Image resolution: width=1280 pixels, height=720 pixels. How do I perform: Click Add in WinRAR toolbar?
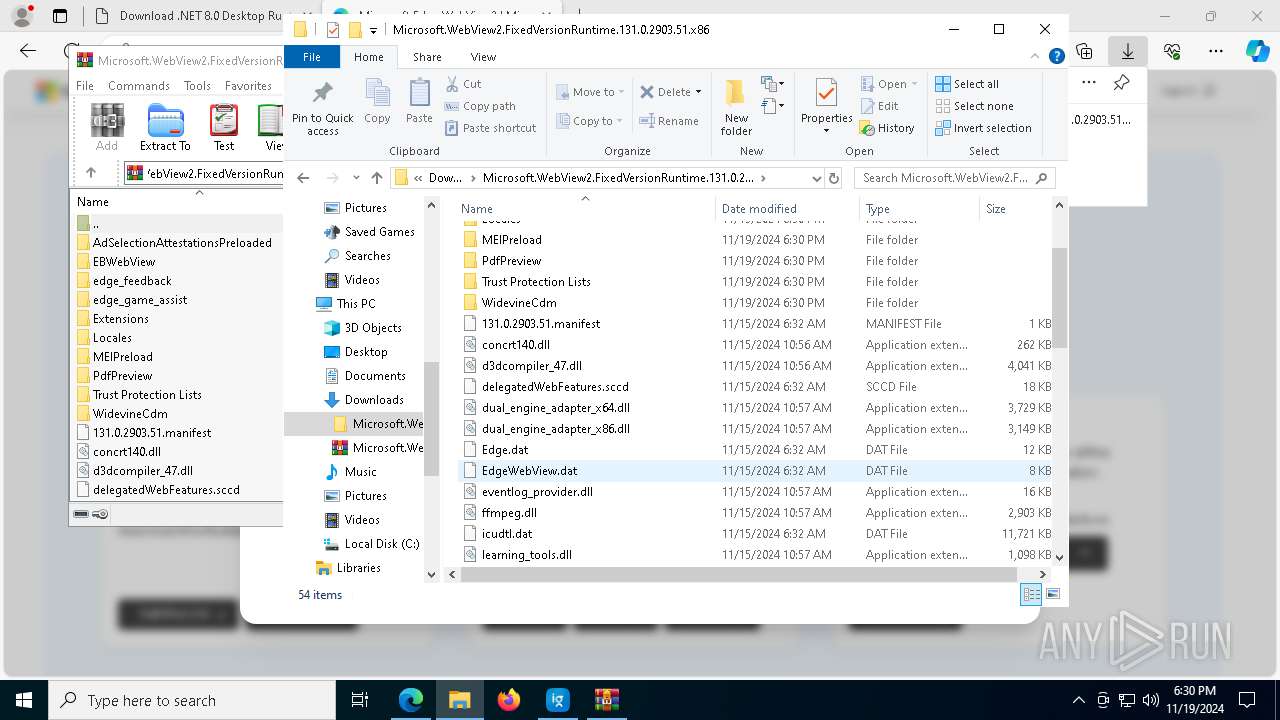[x=107, y=127]
